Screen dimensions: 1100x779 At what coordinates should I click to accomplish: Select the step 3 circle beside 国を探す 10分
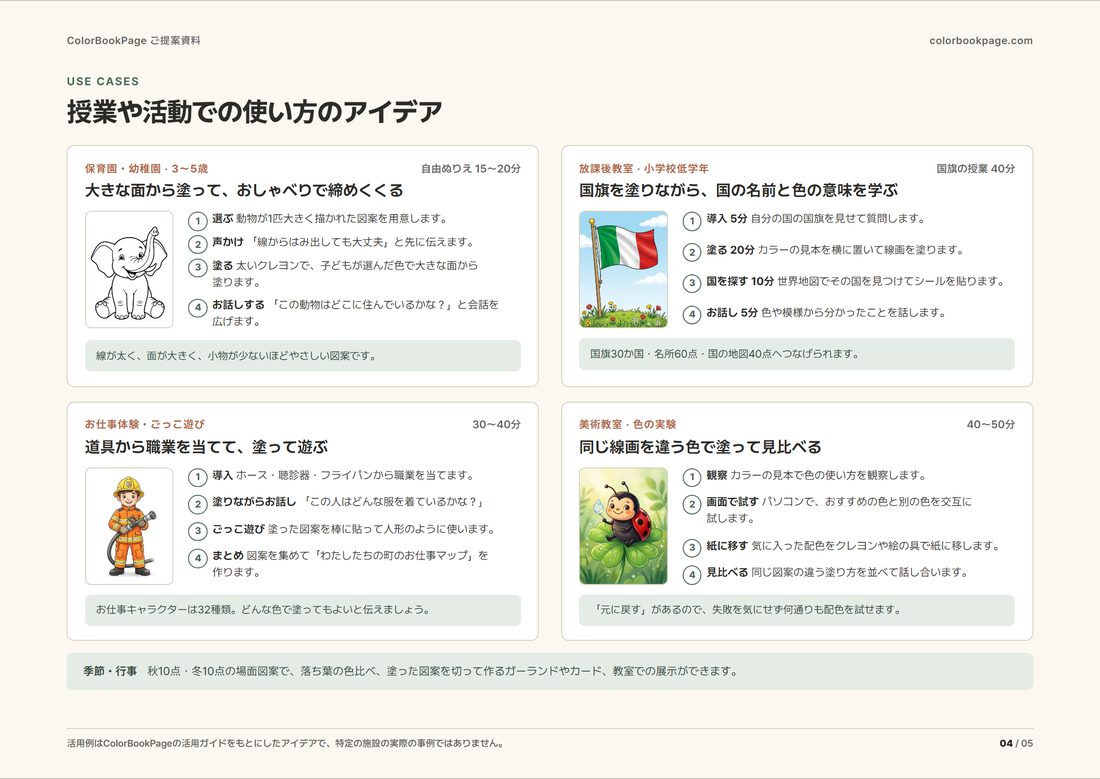(692, 283)
